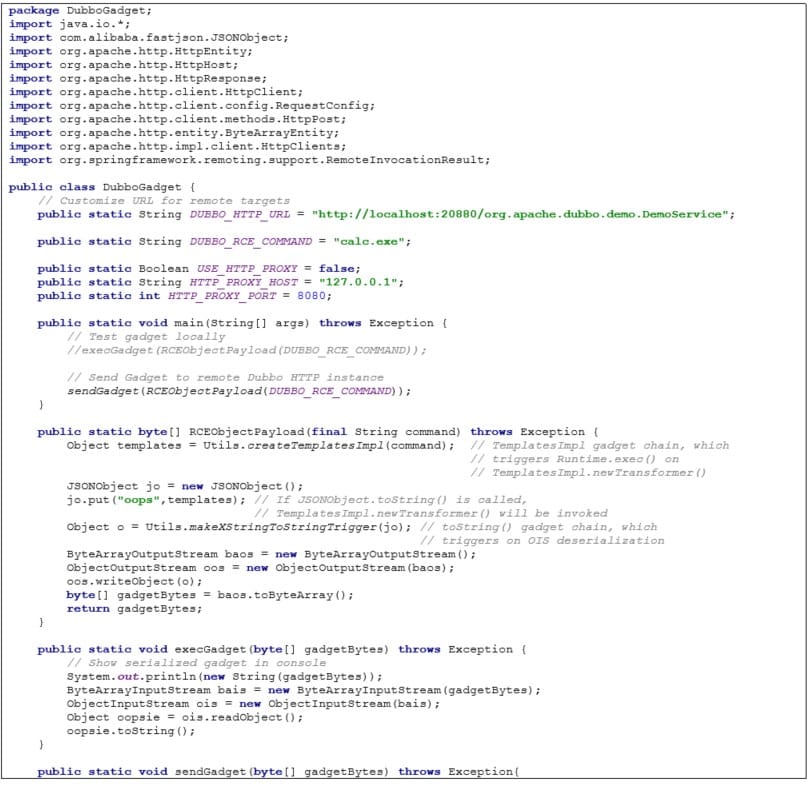Click comment 'Show serialized gadget in console'
Screen dimensions: 808x786
click(196, 663)
